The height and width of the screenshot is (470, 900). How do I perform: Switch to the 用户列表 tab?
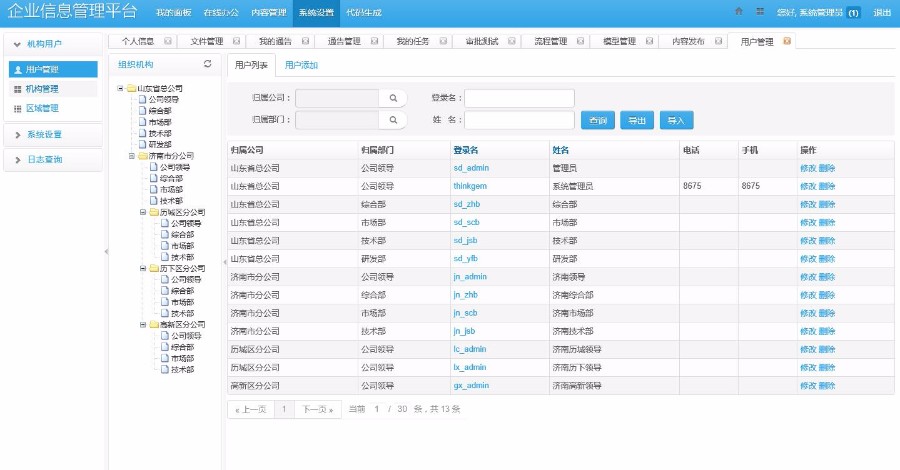point(251,65)
